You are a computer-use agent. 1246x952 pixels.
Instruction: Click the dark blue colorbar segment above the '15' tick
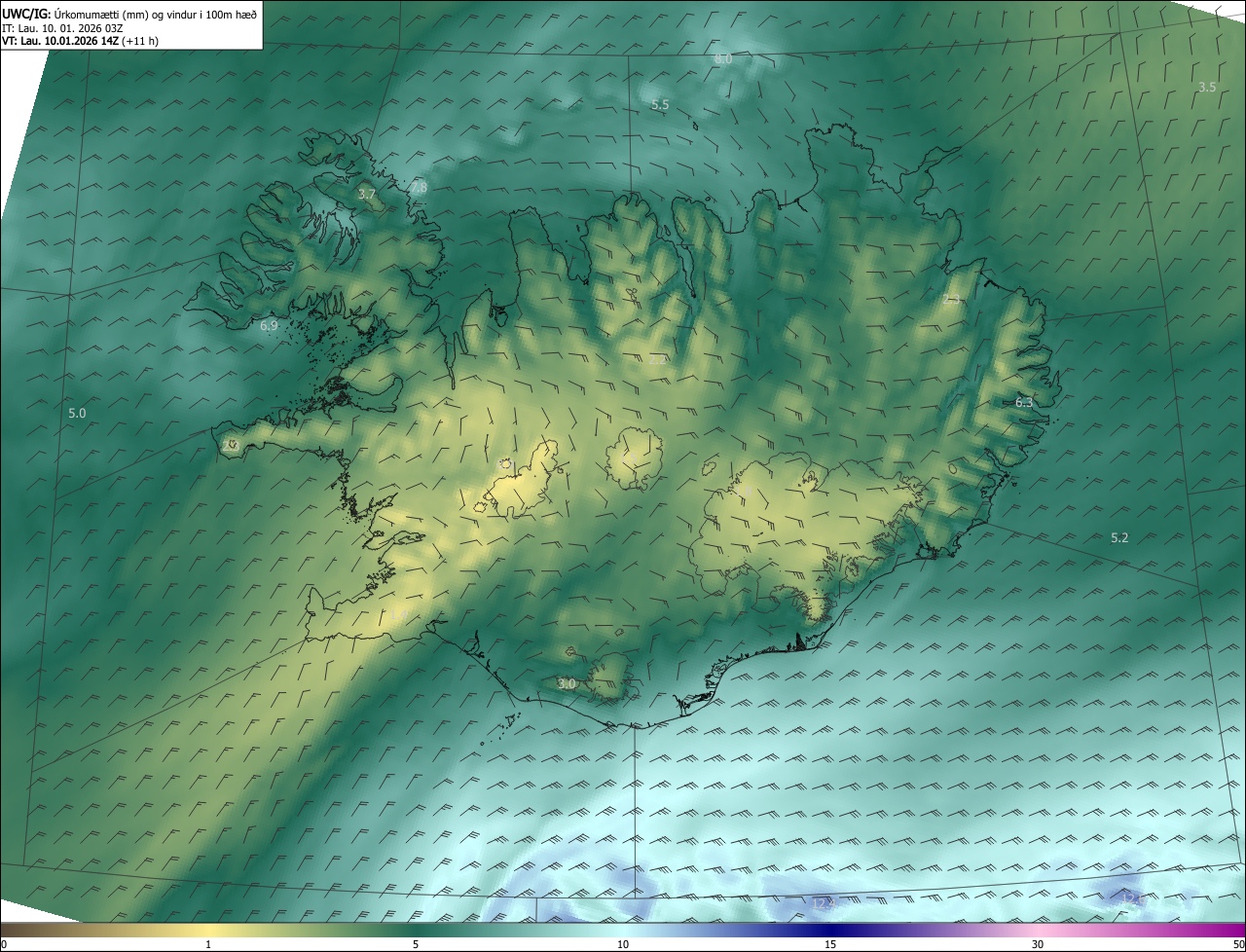click(830, 930)
